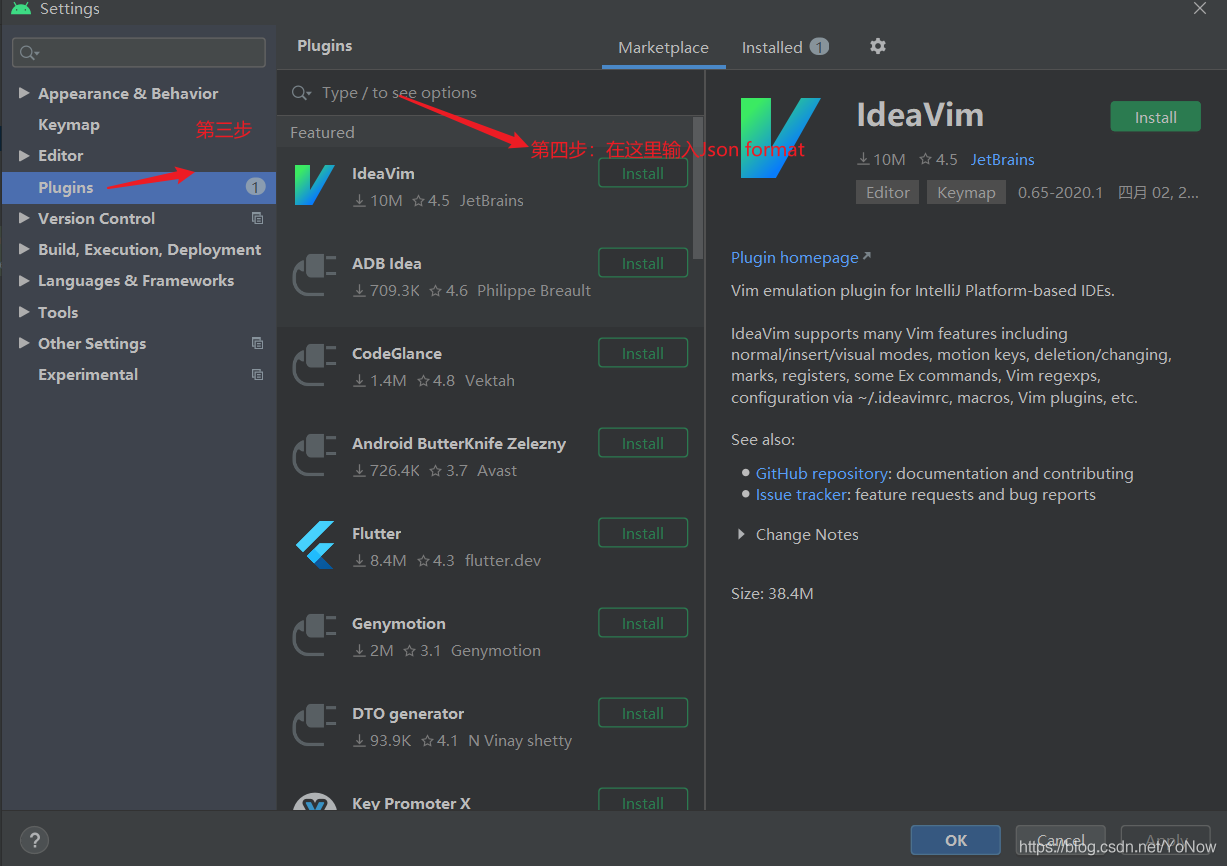The width and height of the screenshot is (1227, 866).
Task: Select the CodeGlance plugin name
Action: pos(397,353)
